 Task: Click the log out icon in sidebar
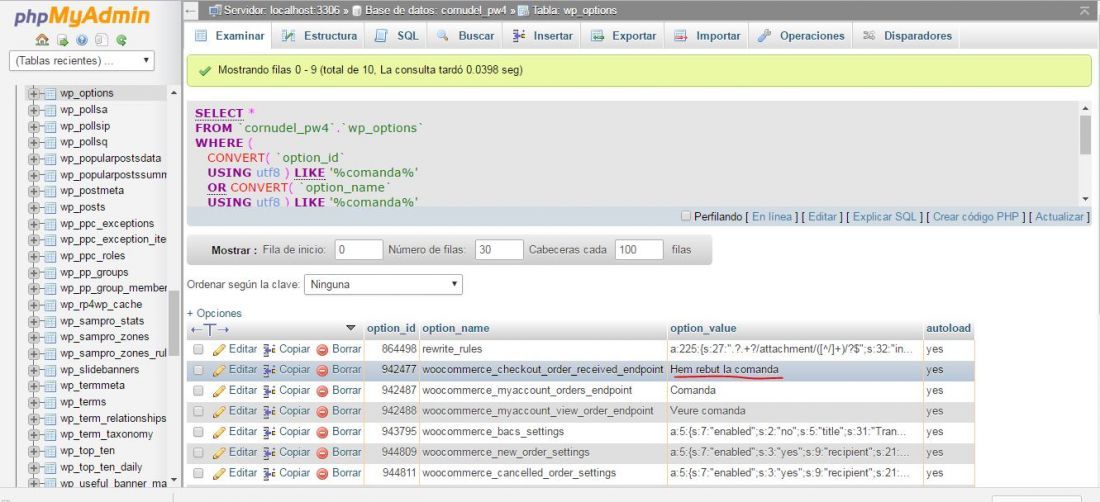coord(62,40)
